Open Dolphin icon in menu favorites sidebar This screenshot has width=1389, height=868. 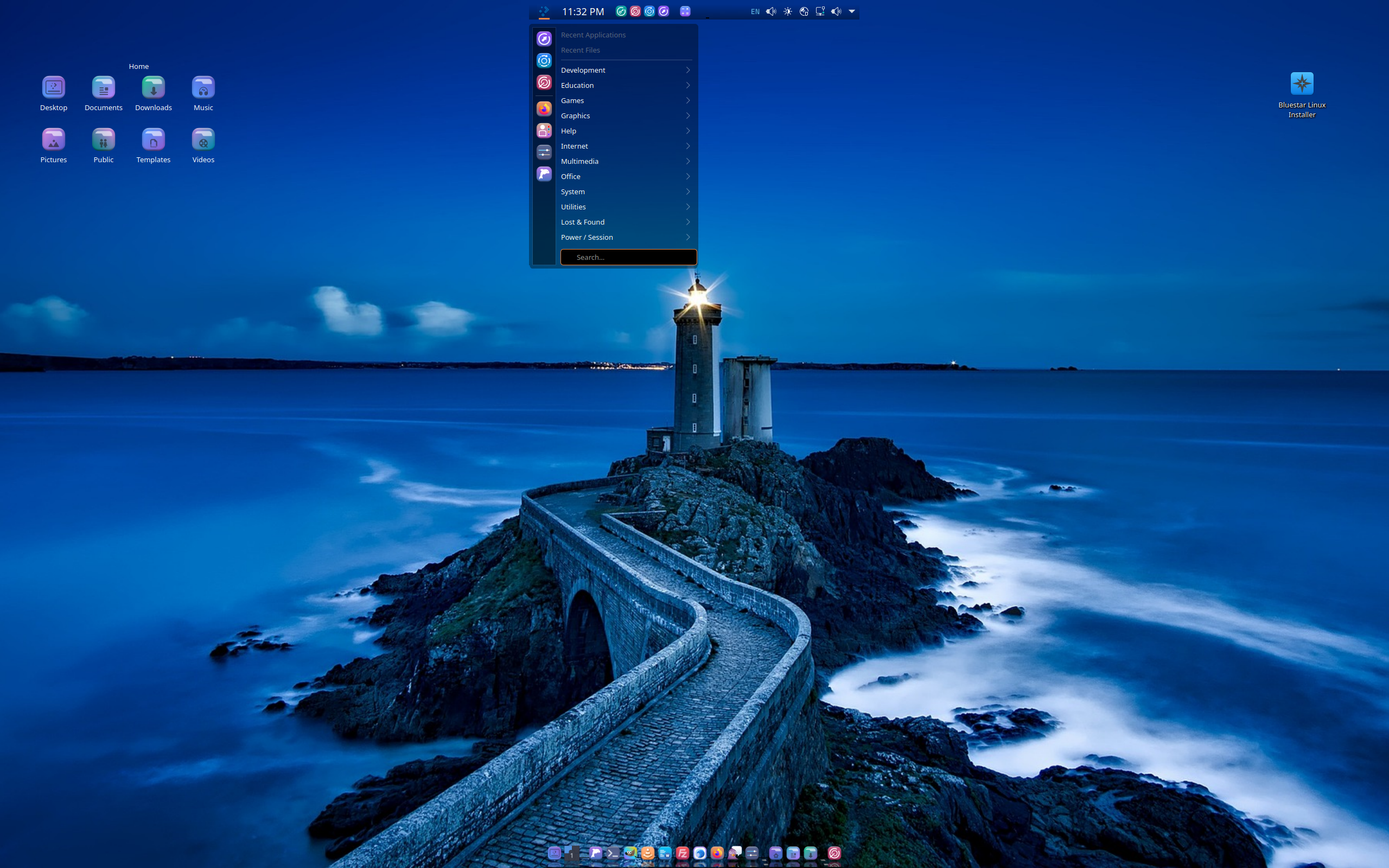click(x=544, y=174)
